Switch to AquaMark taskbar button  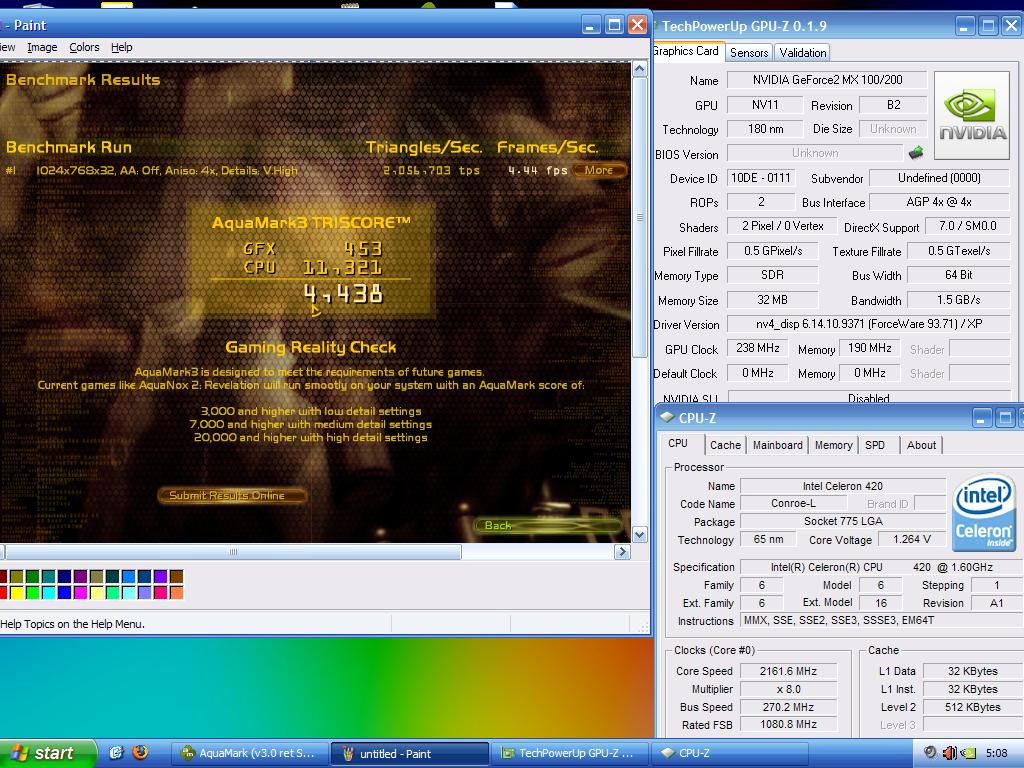coord(249,753)
